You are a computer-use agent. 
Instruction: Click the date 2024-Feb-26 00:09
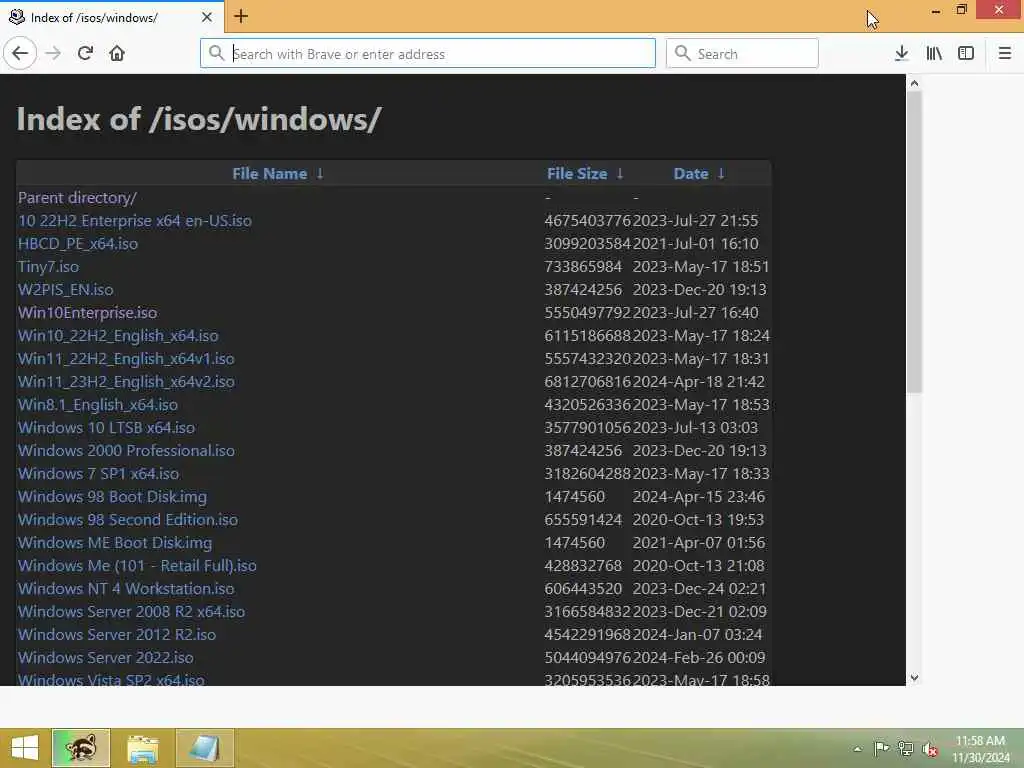699,658
